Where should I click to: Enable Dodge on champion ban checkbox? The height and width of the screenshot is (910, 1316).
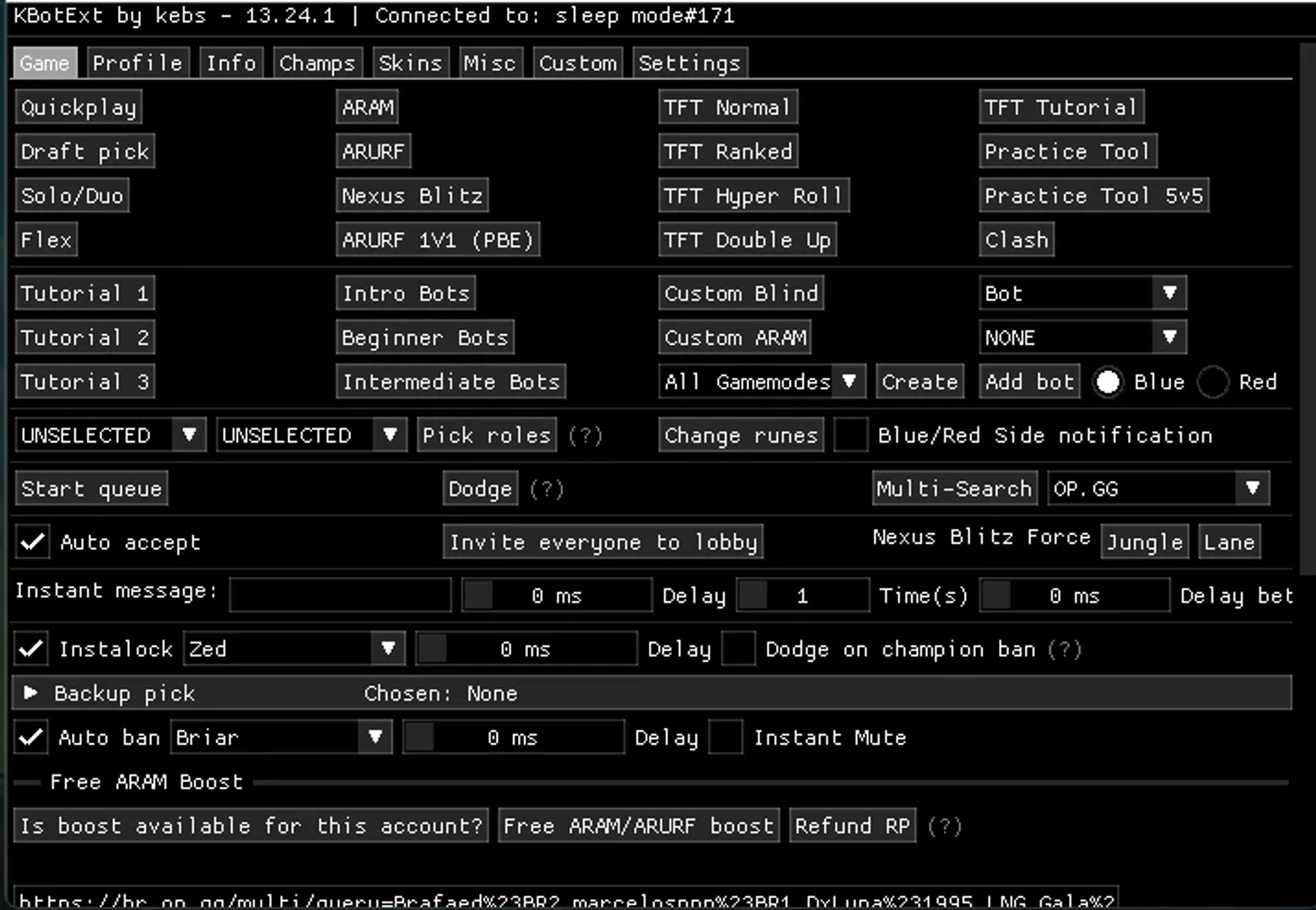coord(738,649)
